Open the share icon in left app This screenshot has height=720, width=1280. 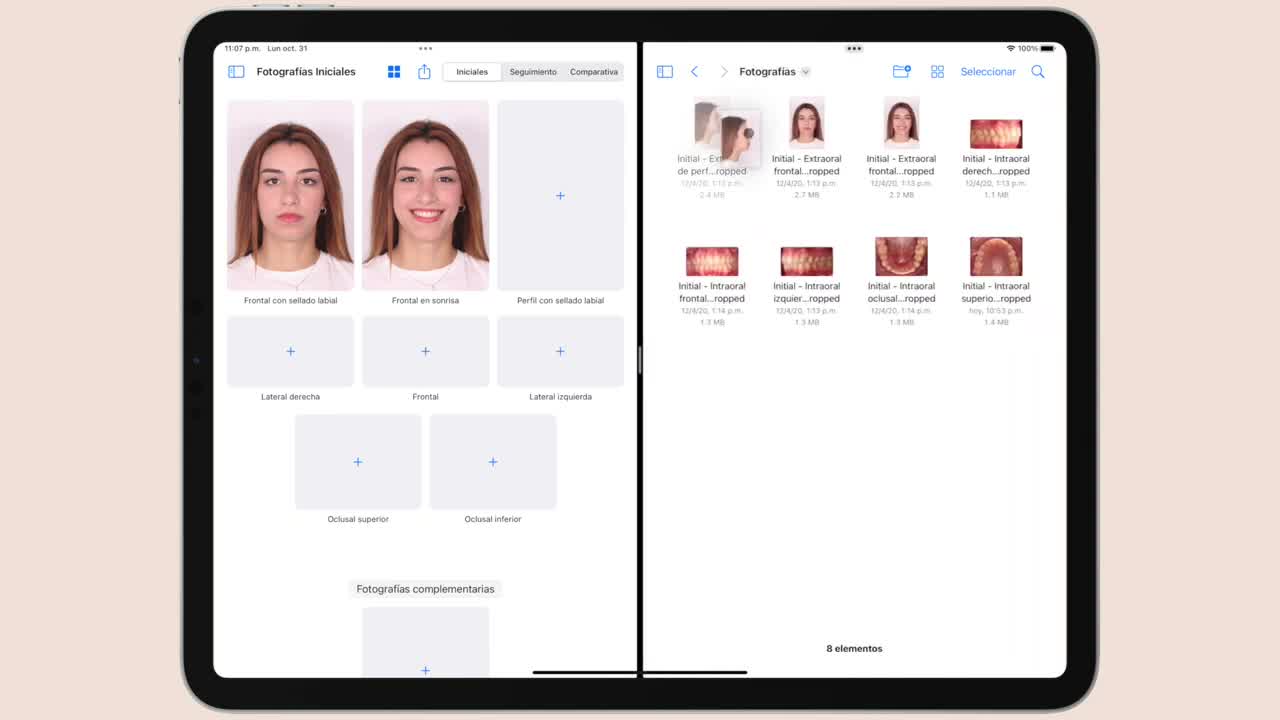(x=424, y=72)
